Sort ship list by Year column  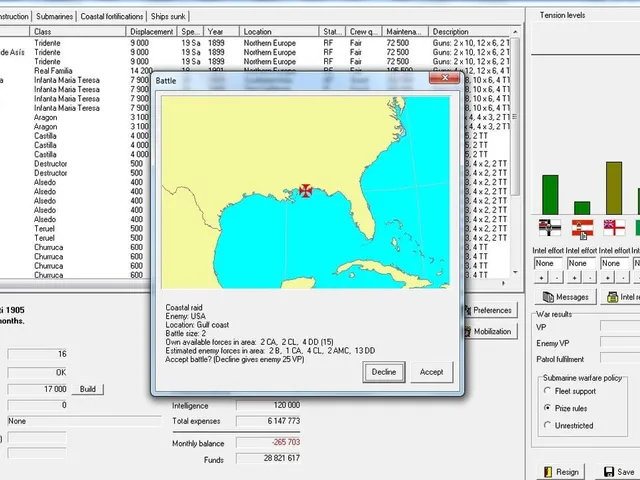click(221, 31)
